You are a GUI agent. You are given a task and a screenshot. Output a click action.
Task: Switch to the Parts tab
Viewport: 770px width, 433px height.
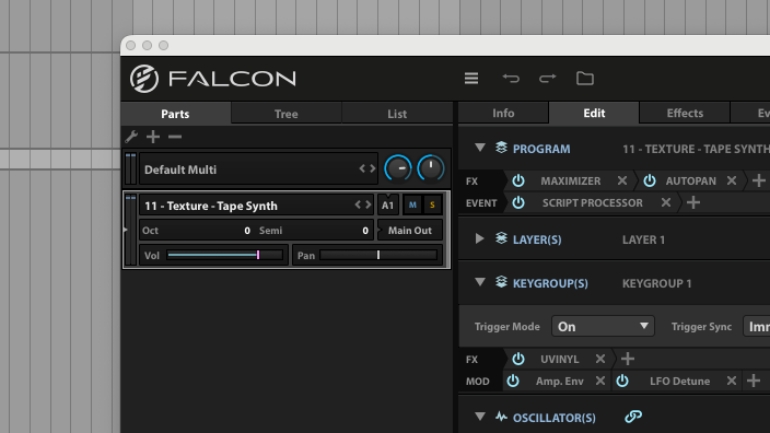point(175,114)
